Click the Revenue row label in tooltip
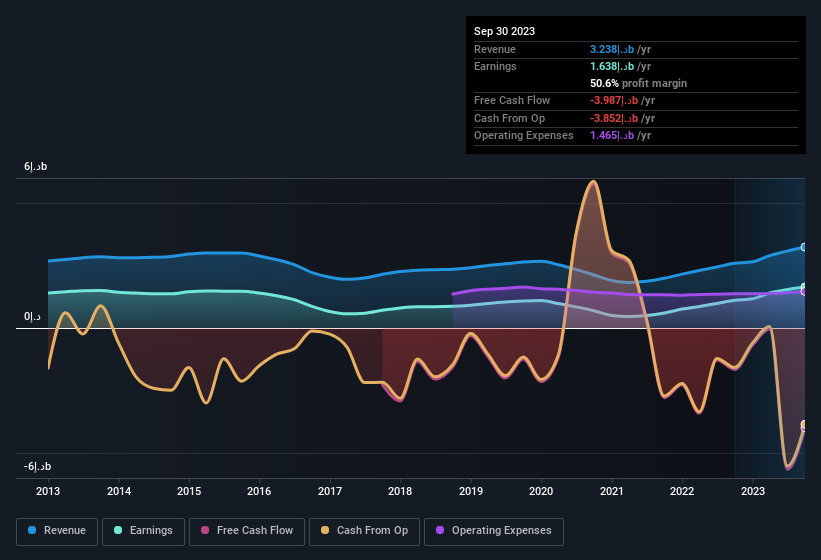The width and height of the screenshot is (821, 560). 495,49
